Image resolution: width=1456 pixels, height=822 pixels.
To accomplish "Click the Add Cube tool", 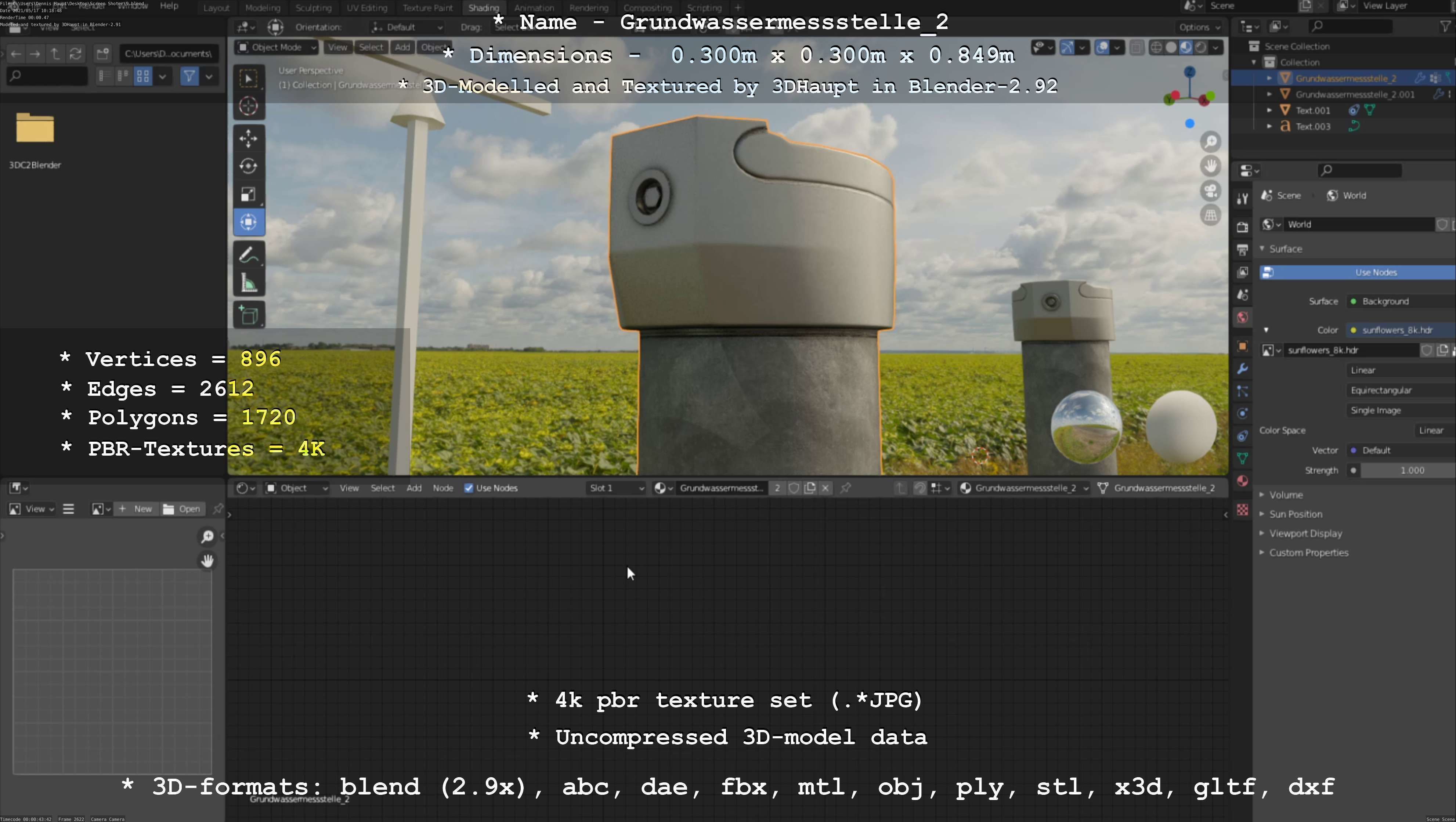I will click(x=248, y=315).
